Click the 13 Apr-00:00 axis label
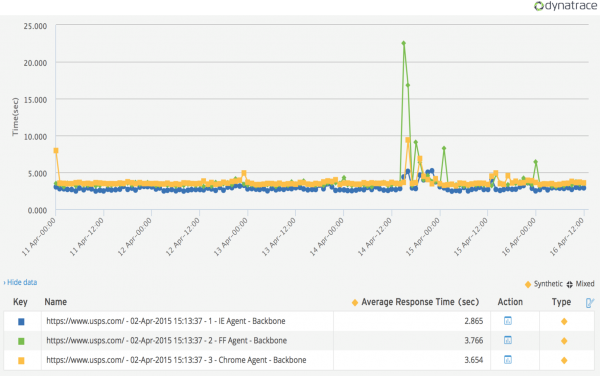Viewport: 600px width, 376px height. (231, 237)
